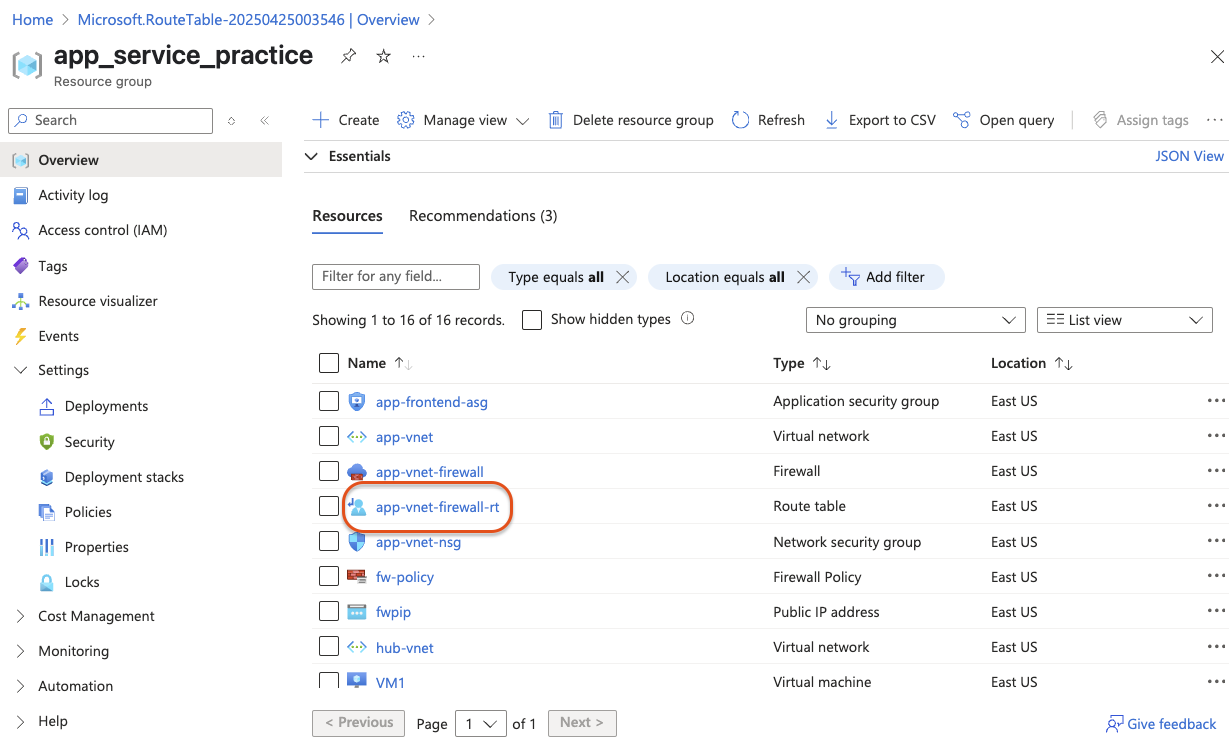Click the VM1 virtual machine icon
The height and width of the screenshot is (756, 1229).
click(x=357, y=680)
